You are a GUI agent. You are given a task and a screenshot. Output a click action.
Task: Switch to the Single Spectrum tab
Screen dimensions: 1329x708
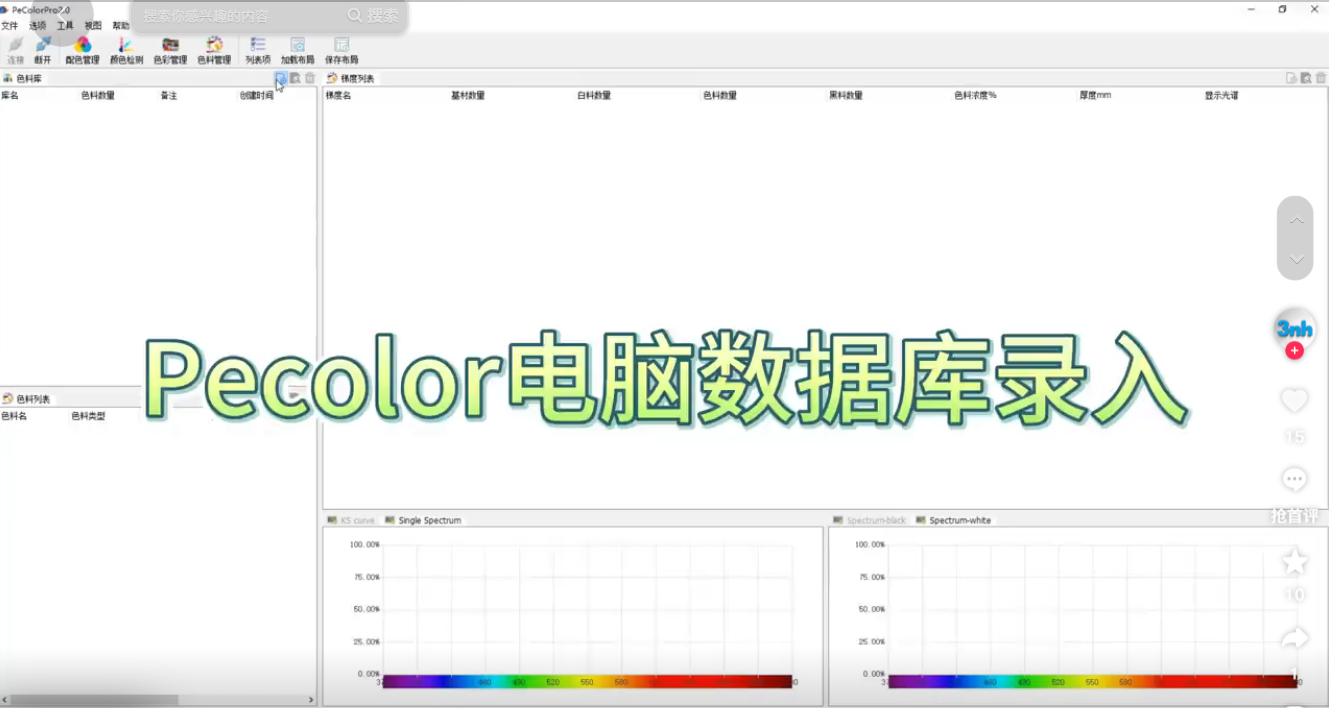pos(423,520)
